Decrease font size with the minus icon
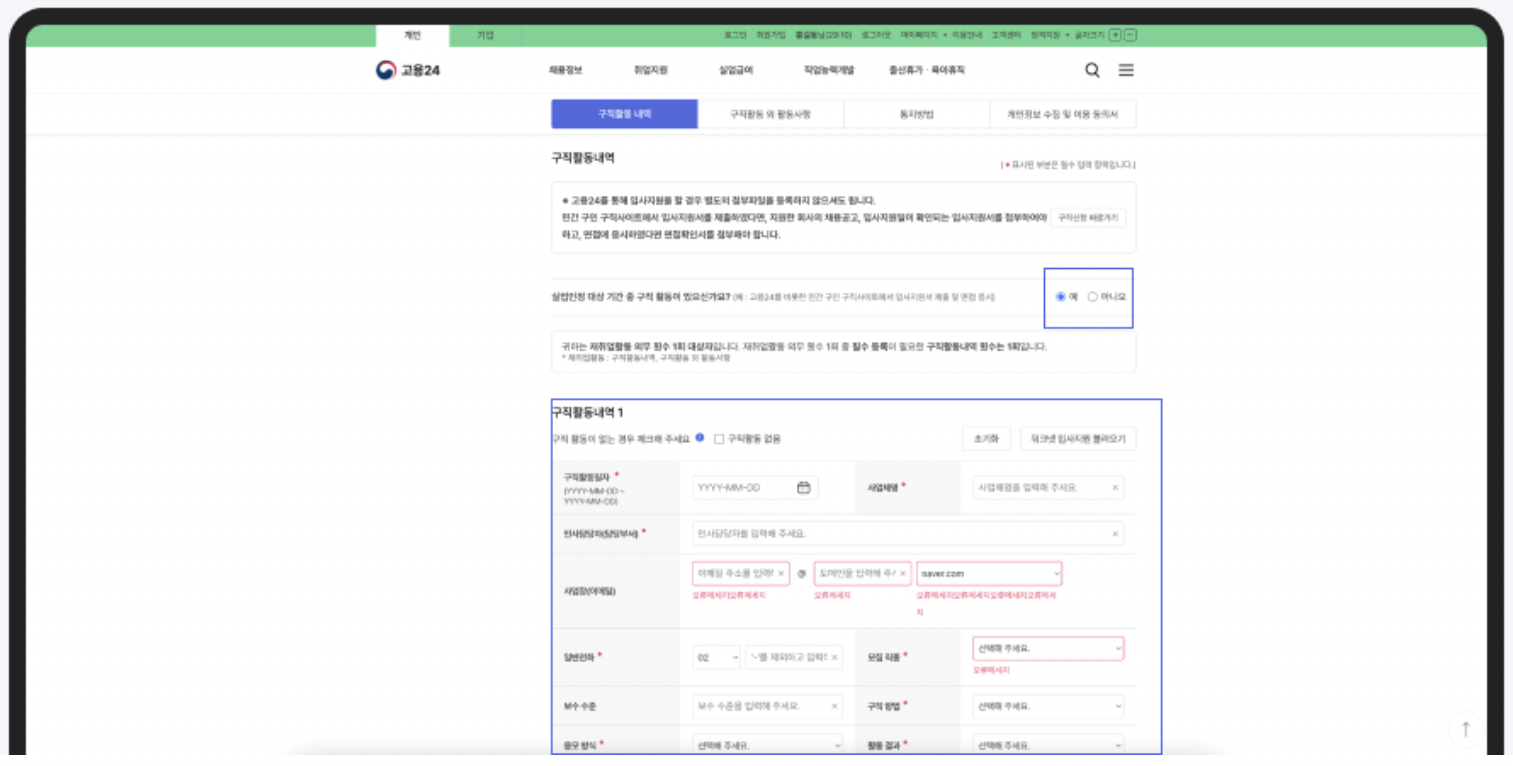The width and height of the screenshot is (1513, 766). coord(1130,35)
